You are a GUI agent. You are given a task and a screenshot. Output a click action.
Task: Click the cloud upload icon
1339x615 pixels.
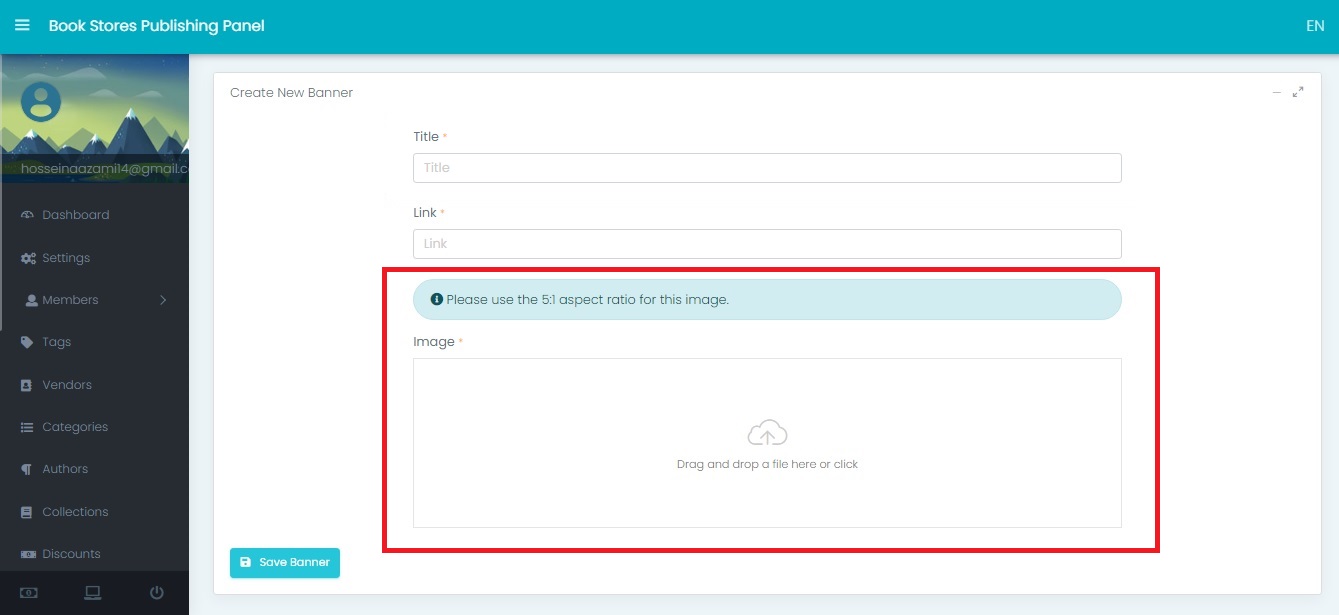click(x=767, y=434)
